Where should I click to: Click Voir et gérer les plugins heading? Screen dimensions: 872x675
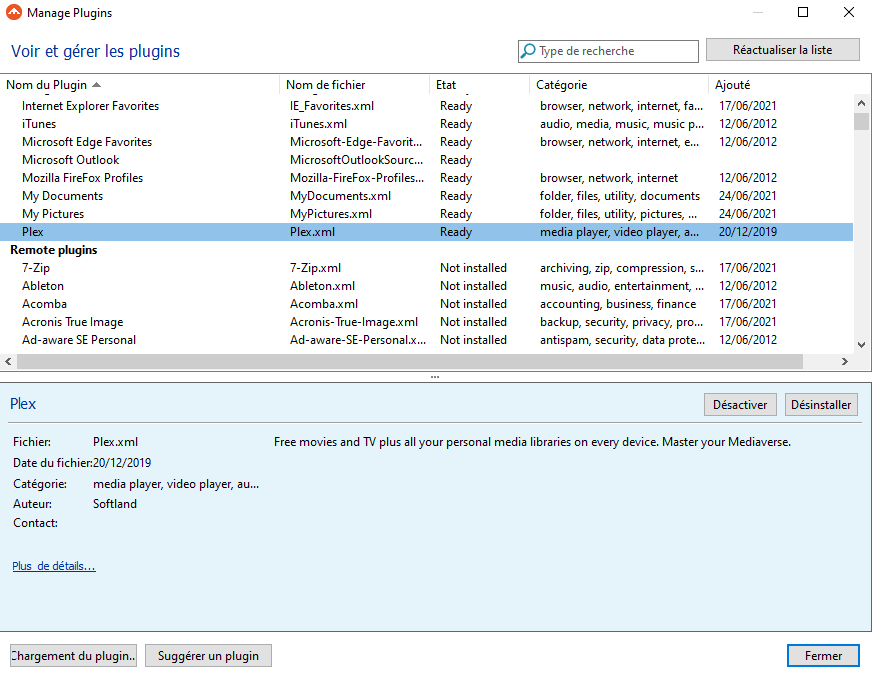96,51
